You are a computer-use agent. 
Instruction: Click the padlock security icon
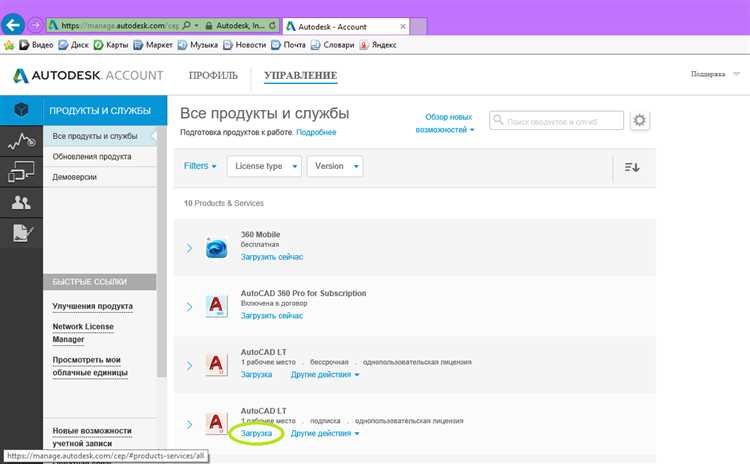pos(209,25)
